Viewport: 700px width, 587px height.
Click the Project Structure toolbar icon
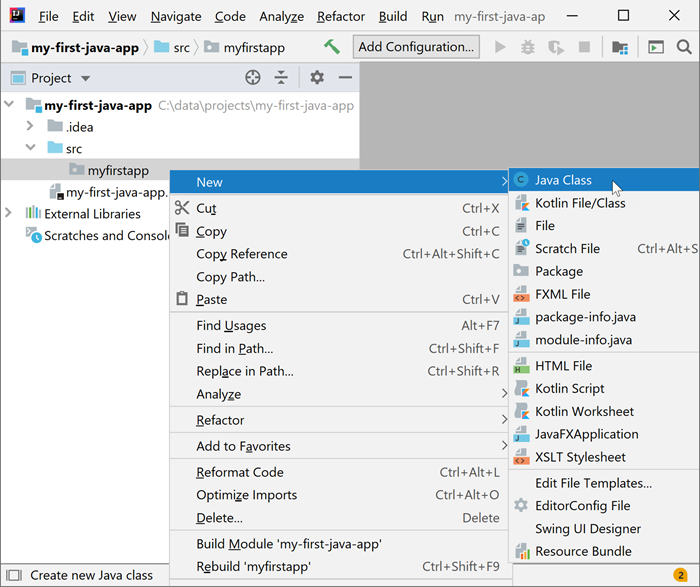tap(620, 47)
